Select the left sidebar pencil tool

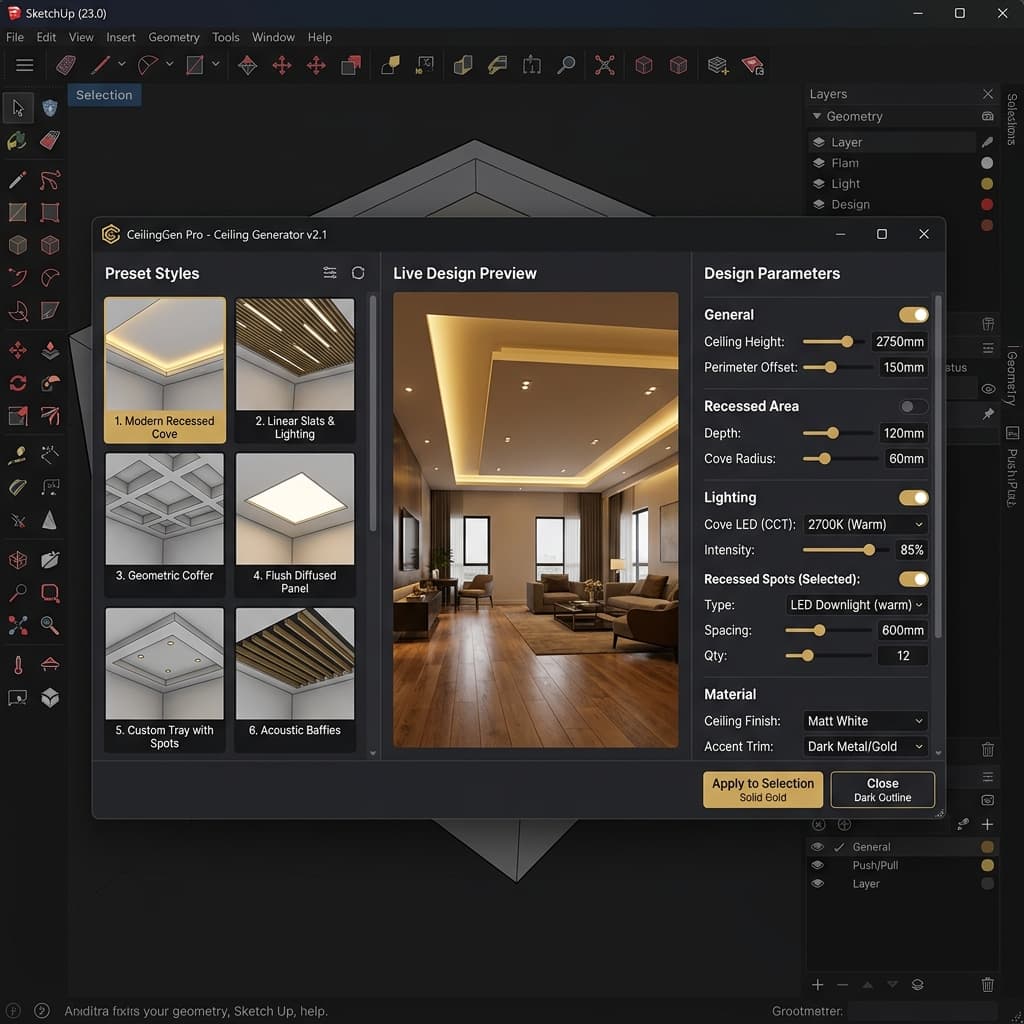(x=18, y=180)
